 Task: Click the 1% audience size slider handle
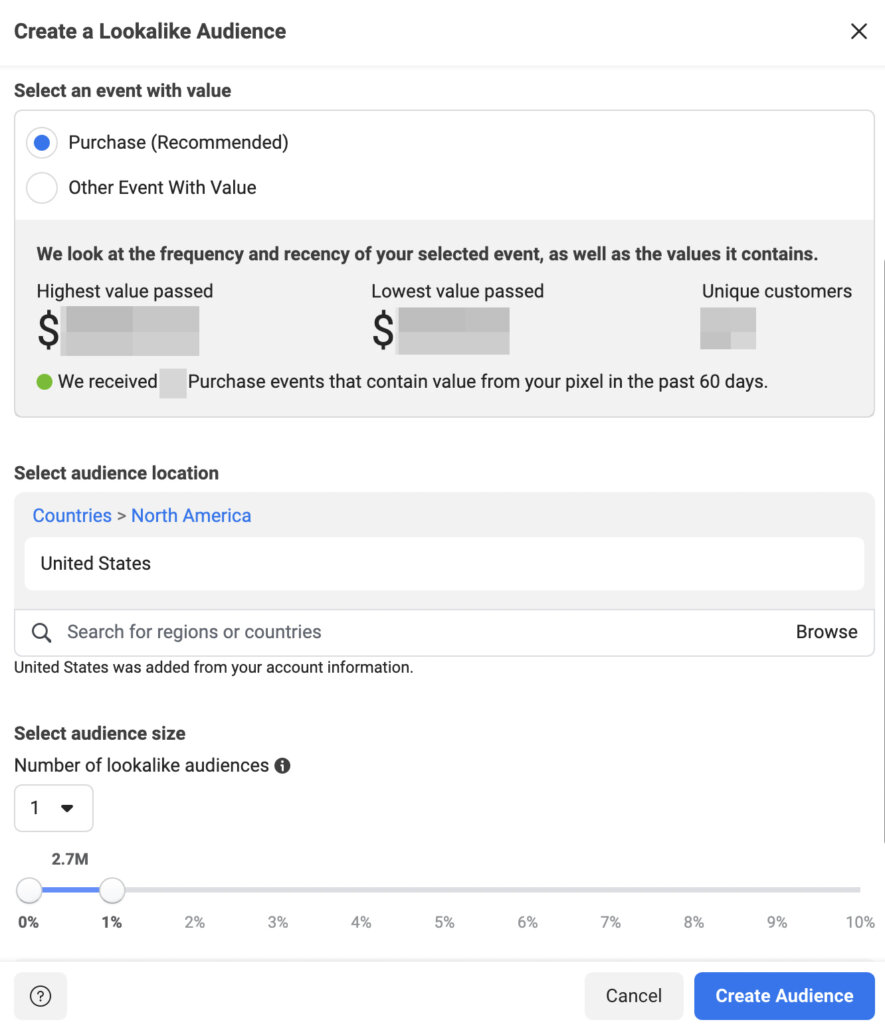tap(112, 890)
